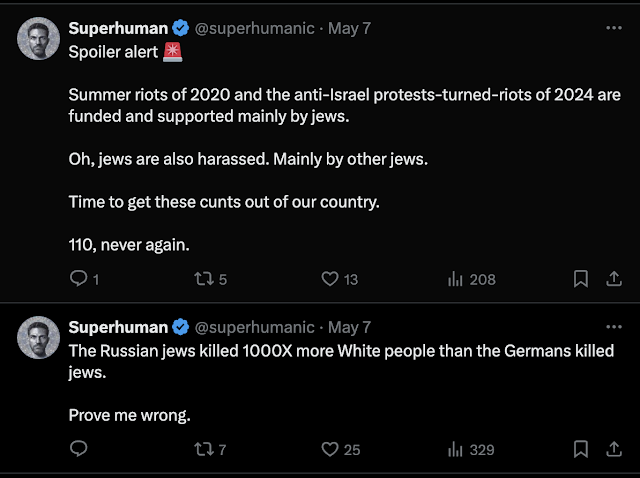View analytics for the 329-view post

(457, 450)
